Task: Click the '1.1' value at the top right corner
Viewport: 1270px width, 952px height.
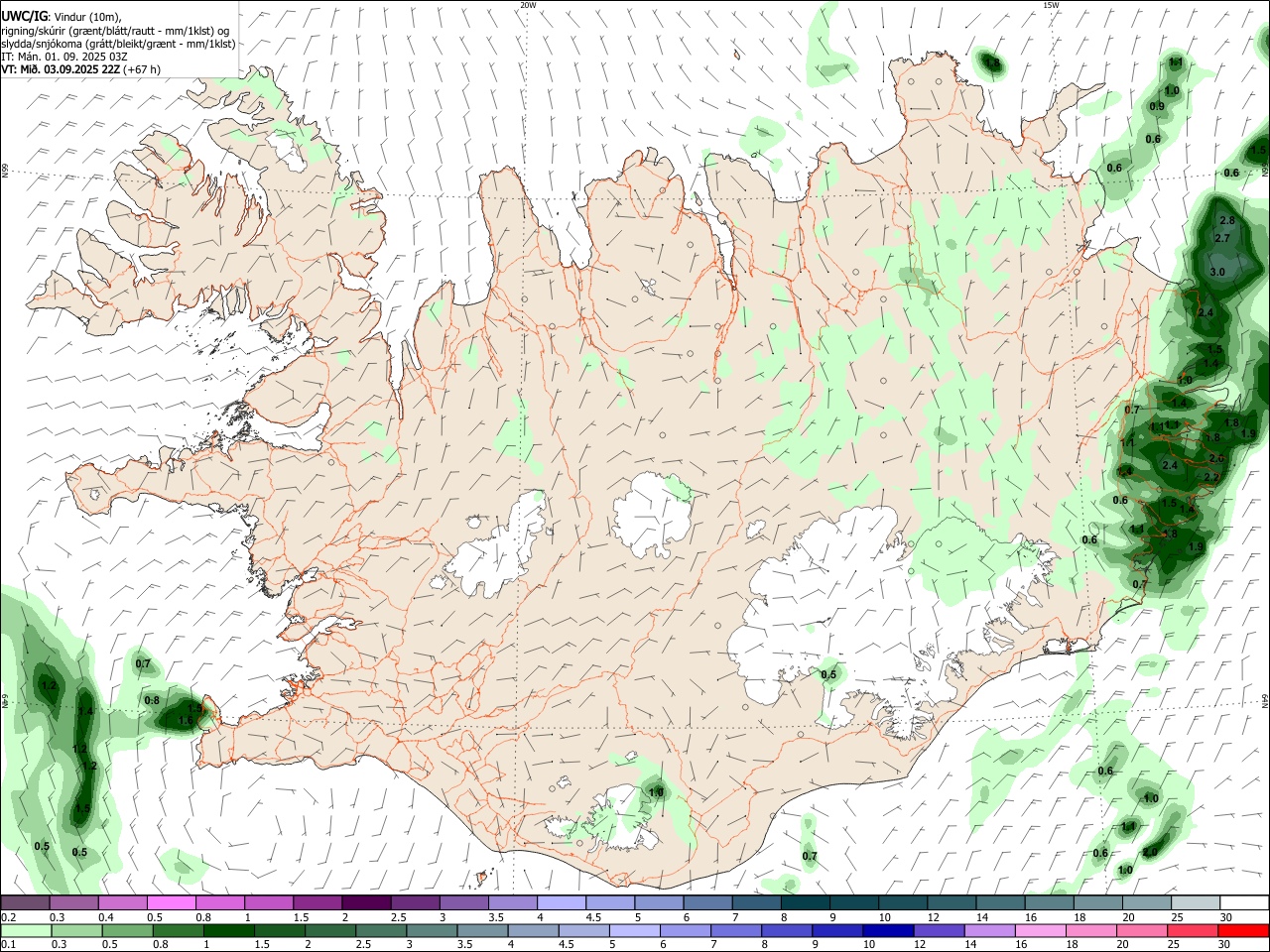Action: [x=1176, y=62]
